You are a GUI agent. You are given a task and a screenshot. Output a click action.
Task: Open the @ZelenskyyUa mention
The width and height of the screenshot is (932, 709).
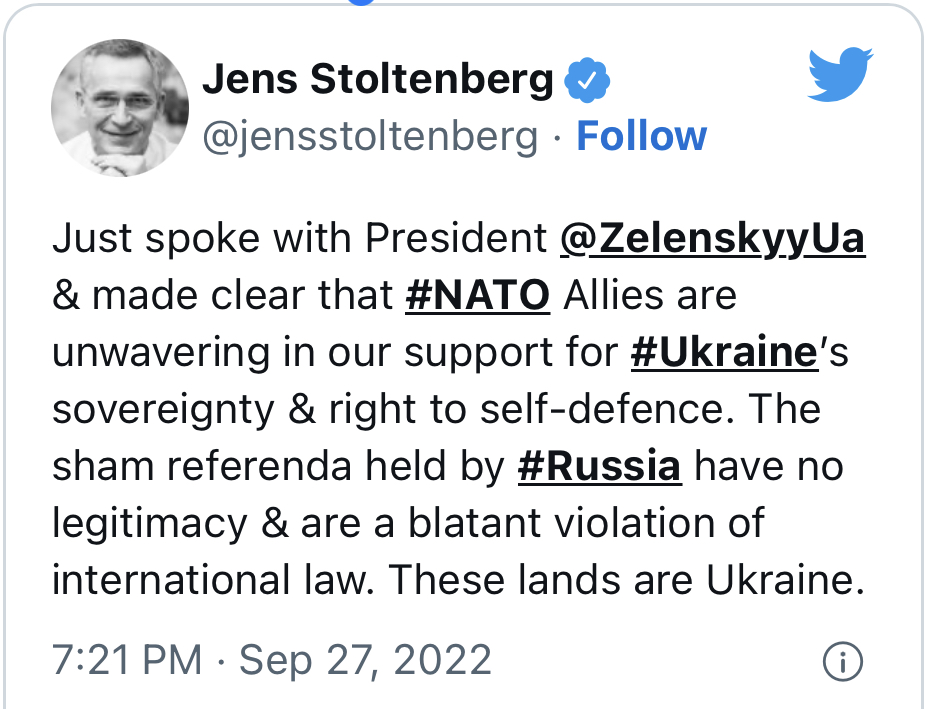click(712, 239)
